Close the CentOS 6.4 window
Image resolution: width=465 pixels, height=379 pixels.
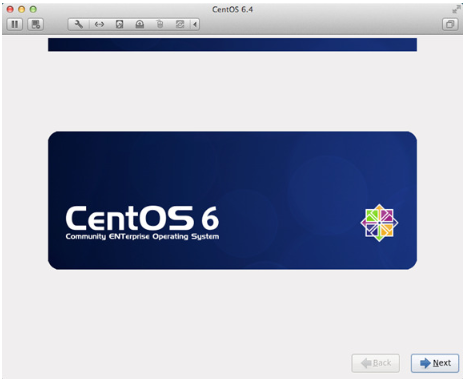[10, 9]
